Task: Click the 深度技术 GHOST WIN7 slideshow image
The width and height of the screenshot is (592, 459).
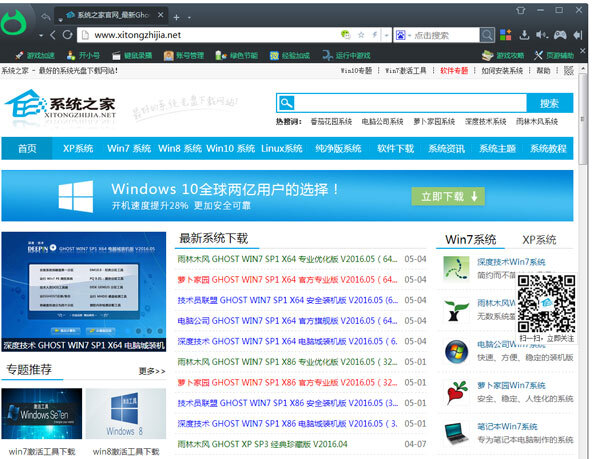Action: [x=83, y=291]
